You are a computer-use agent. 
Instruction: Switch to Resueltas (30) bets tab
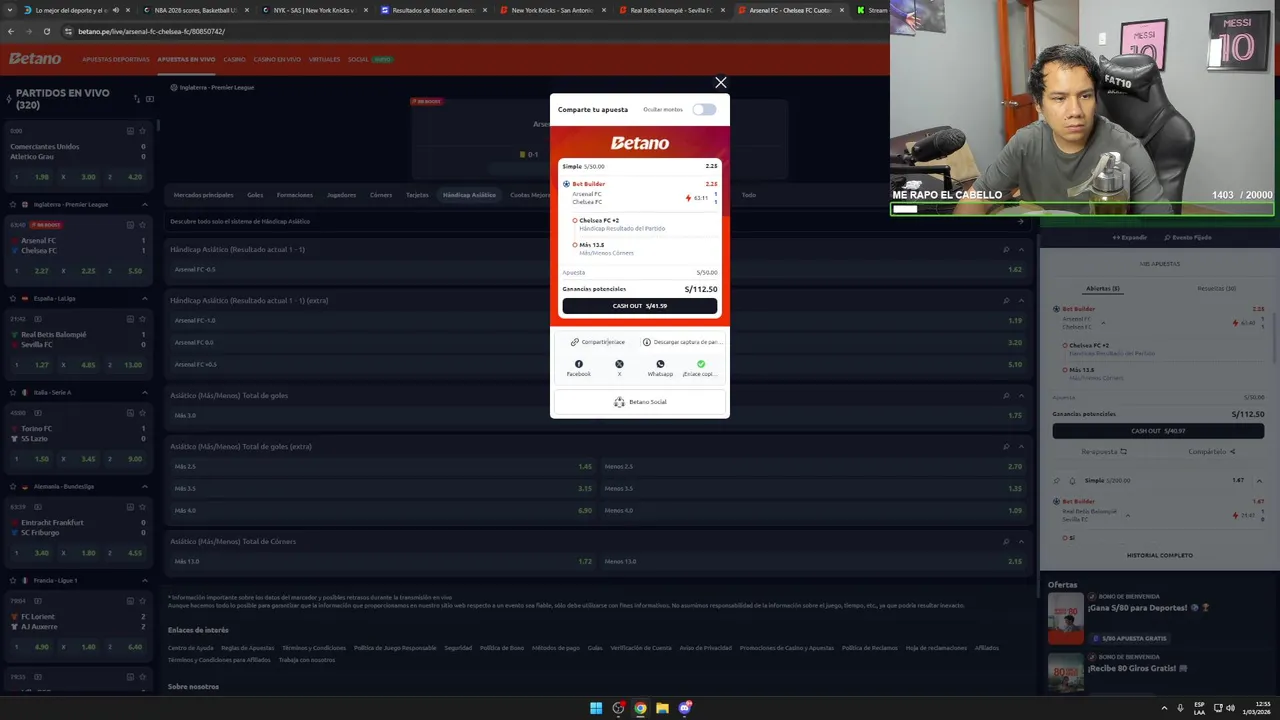pos(1216,288)
